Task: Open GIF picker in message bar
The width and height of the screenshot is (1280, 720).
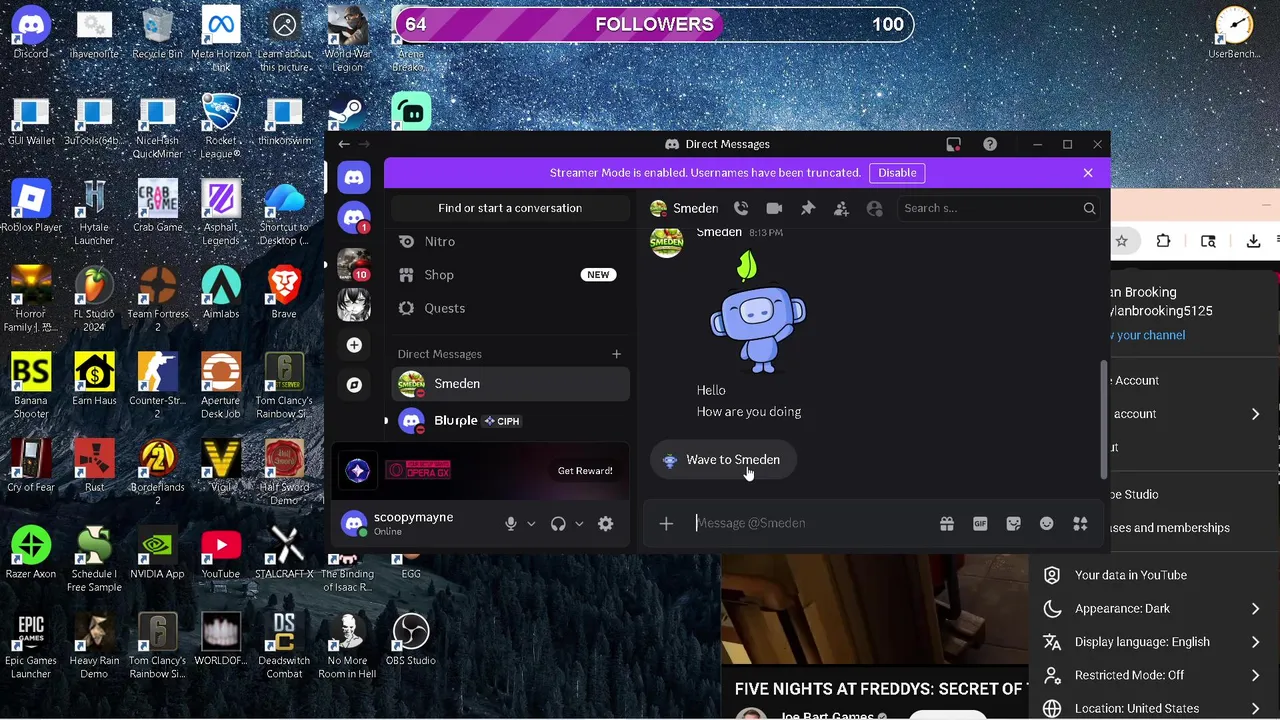Action: coord(980,523)
